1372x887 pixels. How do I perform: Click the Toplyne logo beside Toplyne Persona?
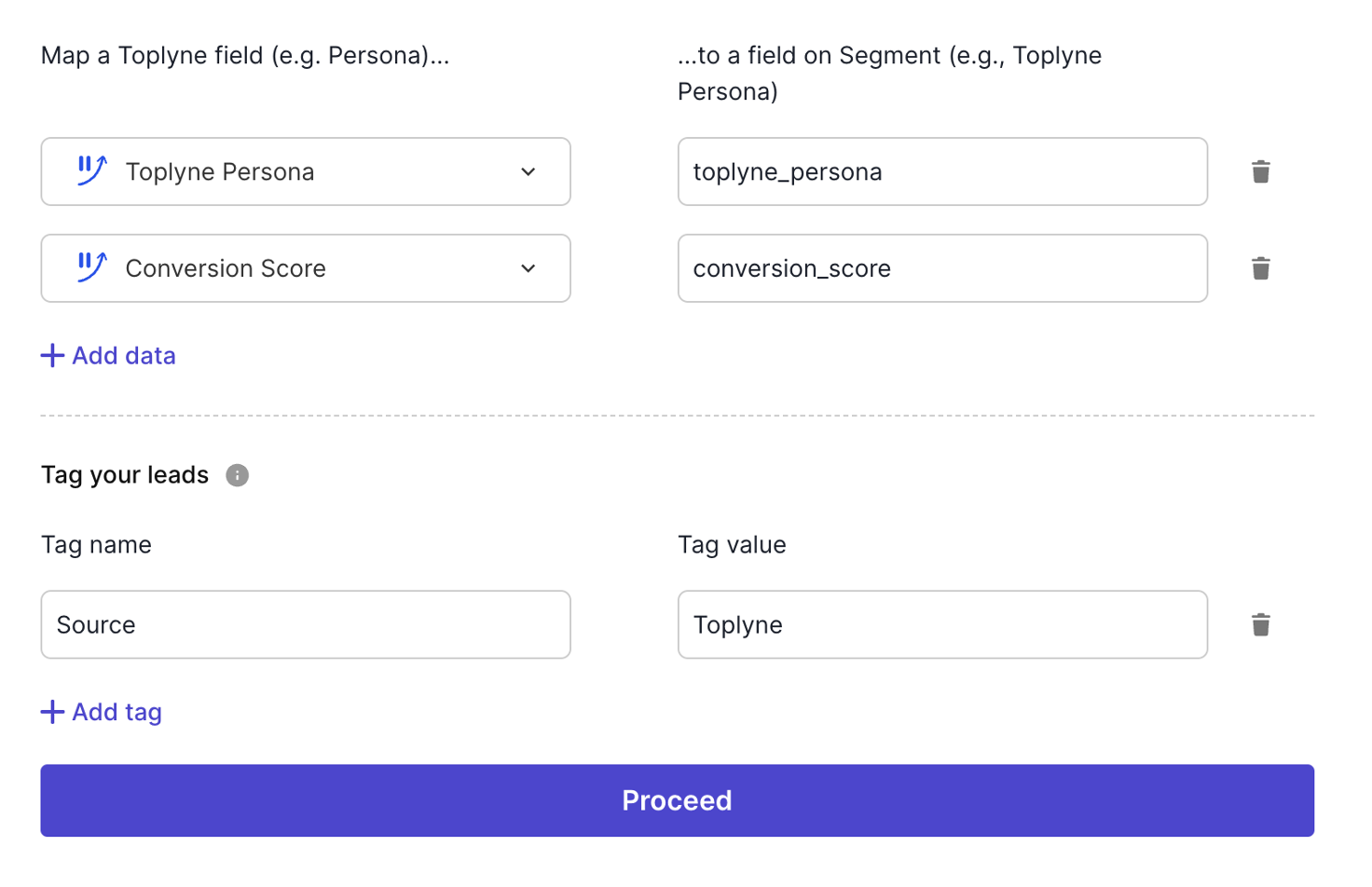click(92, 171)
